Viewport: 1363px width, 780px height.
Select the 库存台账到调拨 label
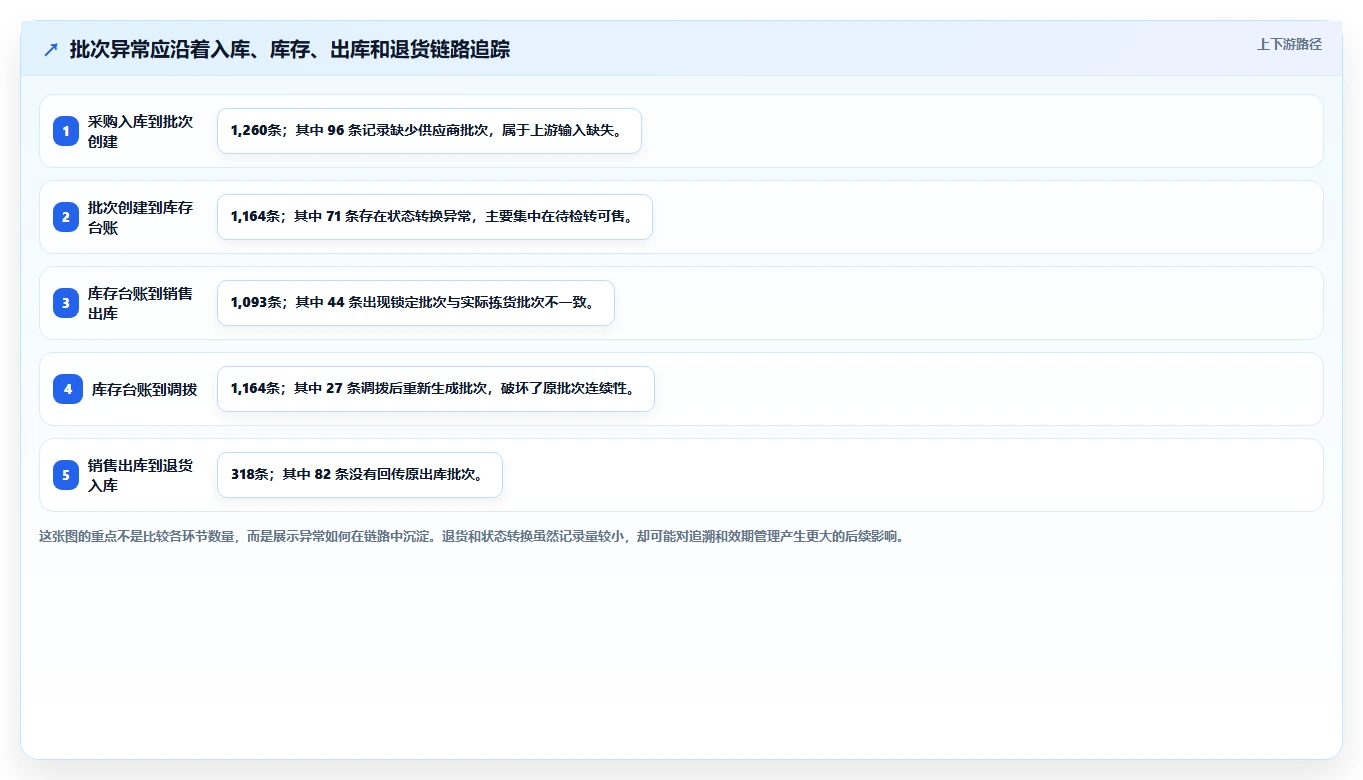click(x=144, y=389)
